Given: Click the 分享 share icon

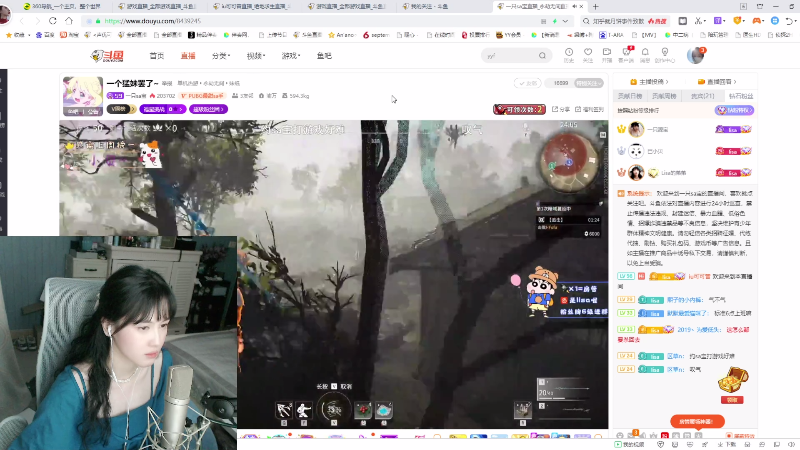Looking at the screenshot, I should [x=561, y=109].
